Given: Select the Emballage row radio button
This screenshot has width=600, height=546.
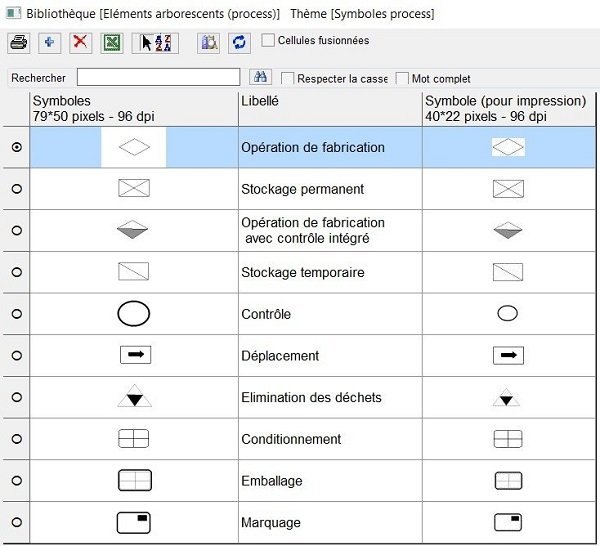Looking at the screenshot, I should point(16,481).
